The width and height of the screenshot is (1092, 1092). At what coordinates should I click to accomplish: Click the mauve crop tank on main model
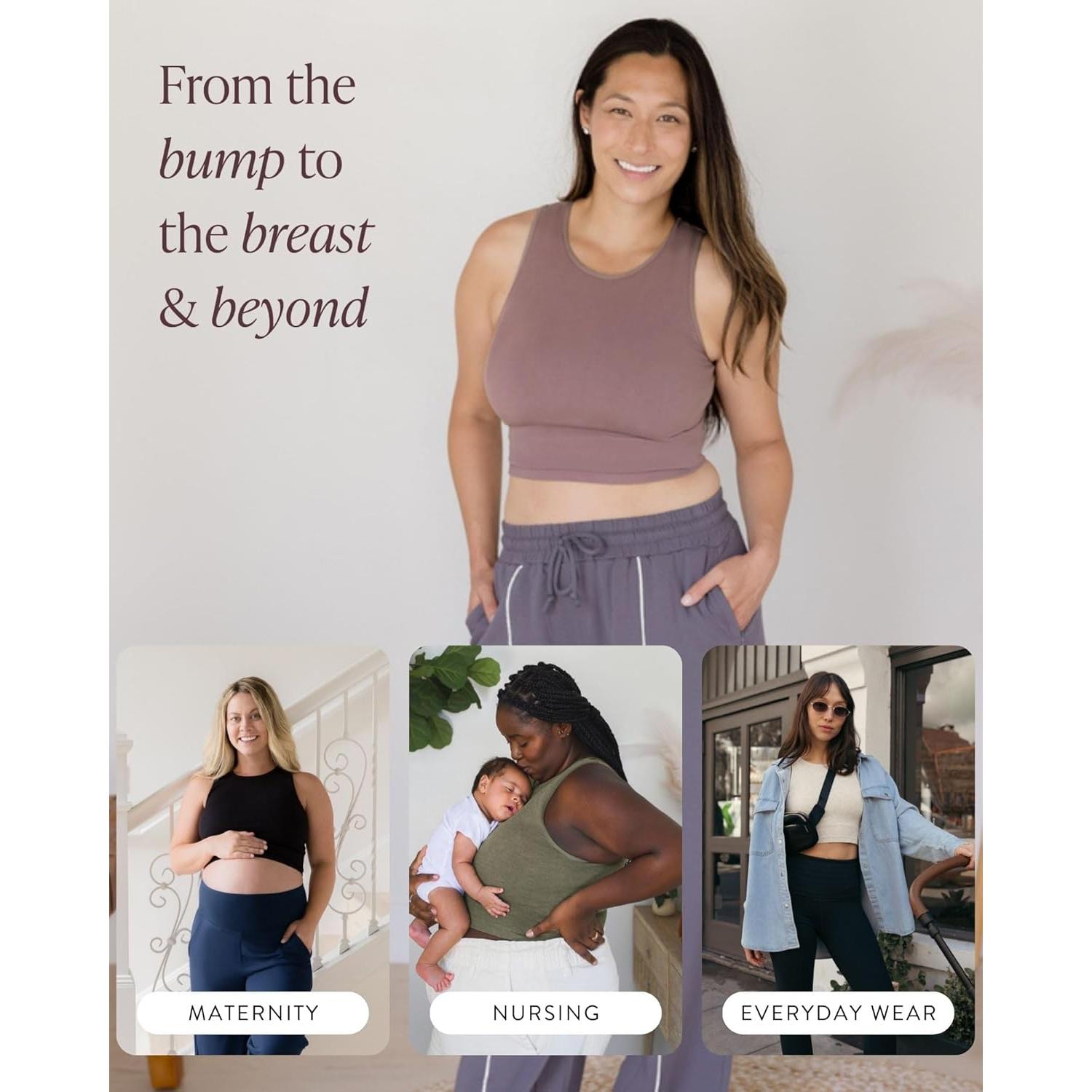pyautogui.click(x=606, y=342)
